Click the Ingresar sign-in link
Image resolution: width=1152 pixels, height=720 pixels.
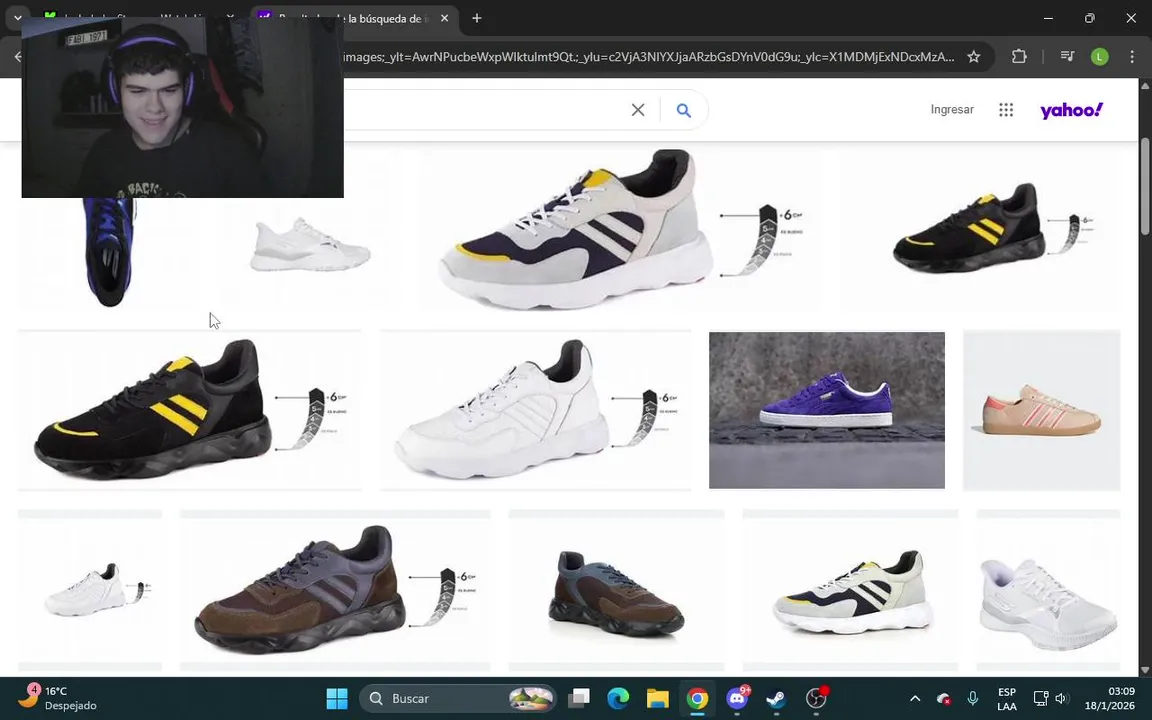click(952, 109)
